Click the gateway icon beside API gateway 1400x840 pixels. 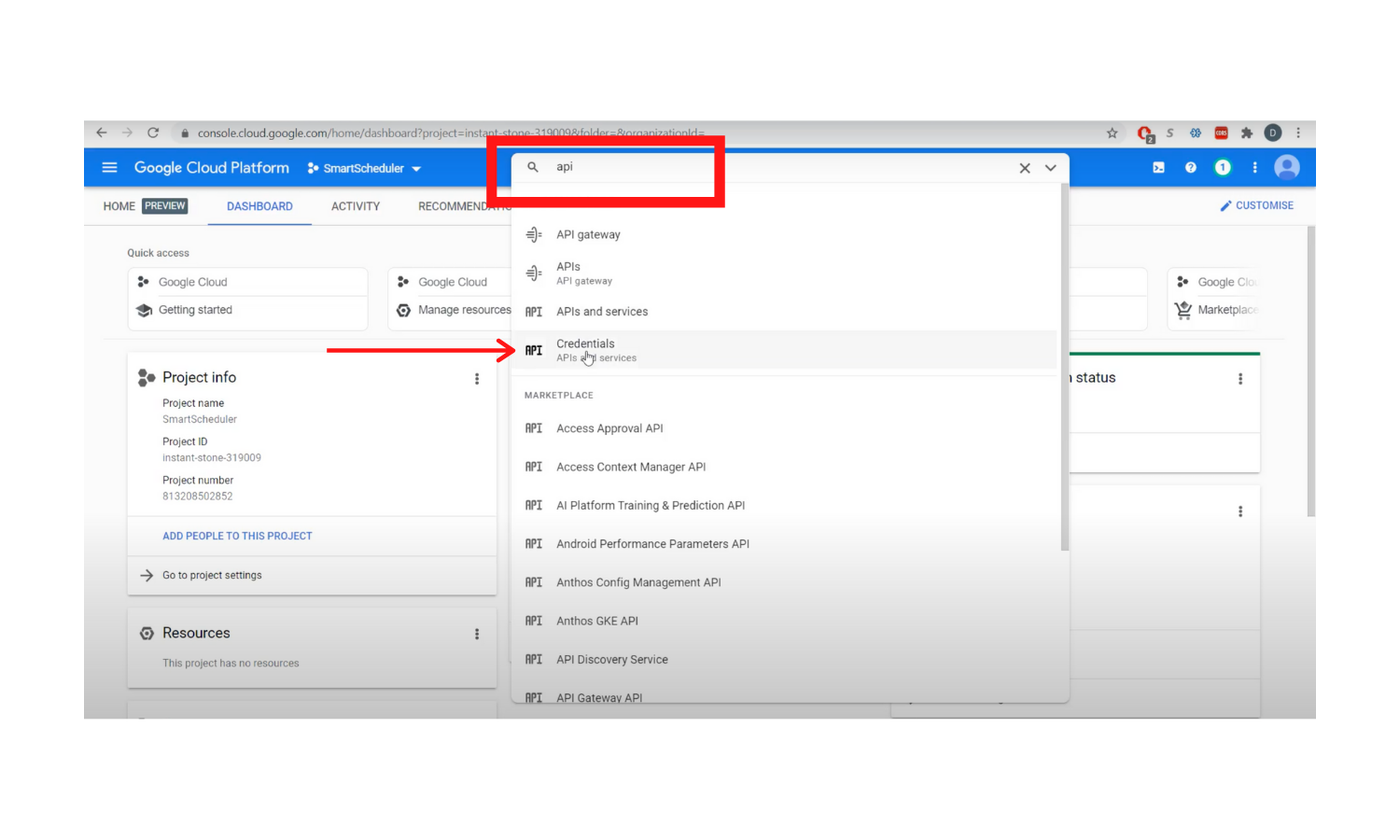click(534, 234)
